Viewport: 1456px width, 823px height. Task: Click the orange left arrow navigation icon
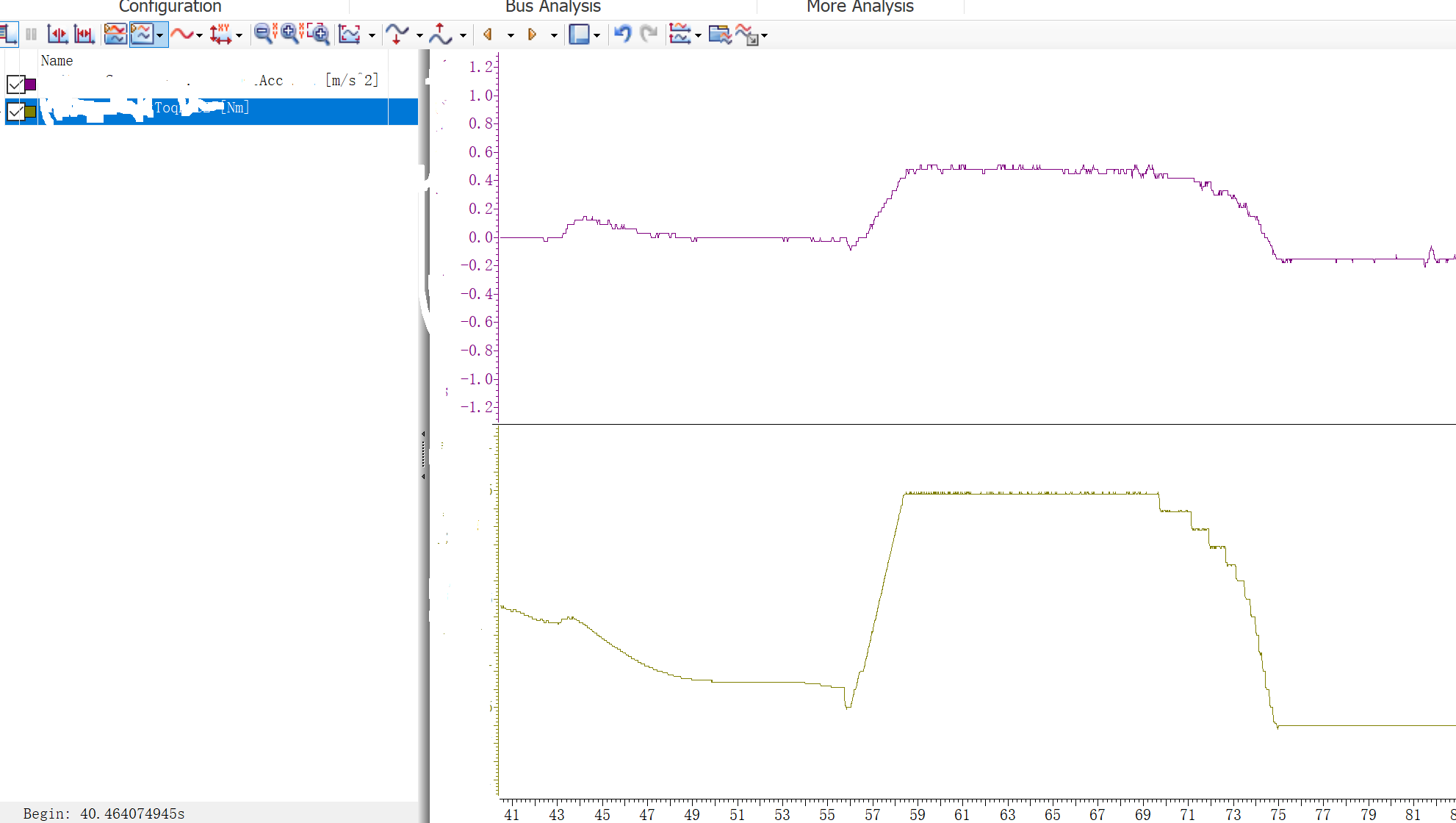pos(488,35)
